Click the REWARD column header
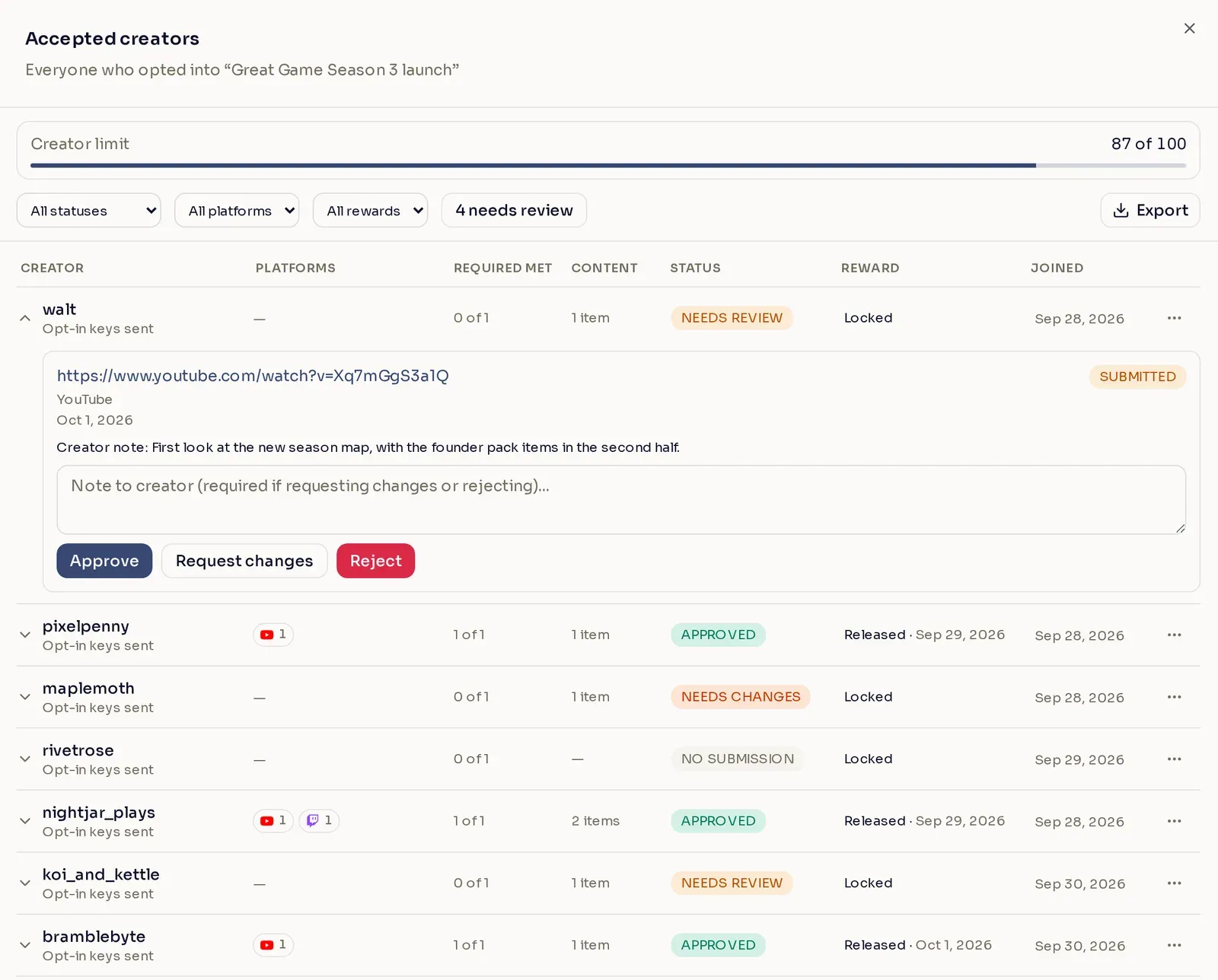 (870, 268)
